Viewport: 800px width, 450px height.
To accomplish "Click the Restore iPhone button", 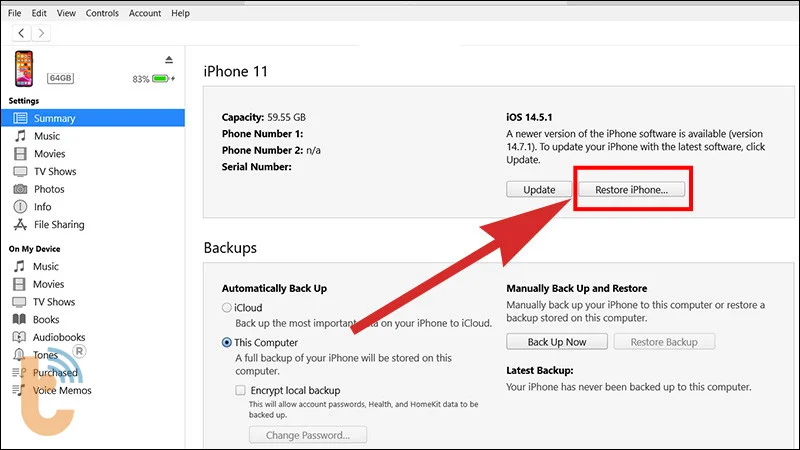I will 632,189.
